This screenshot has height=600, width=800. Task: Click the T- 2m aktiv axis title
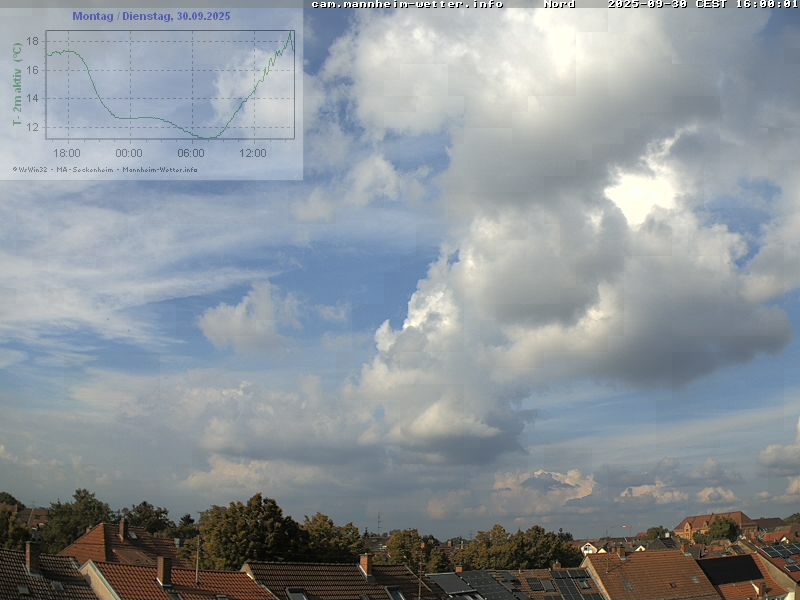pos(17,84)
